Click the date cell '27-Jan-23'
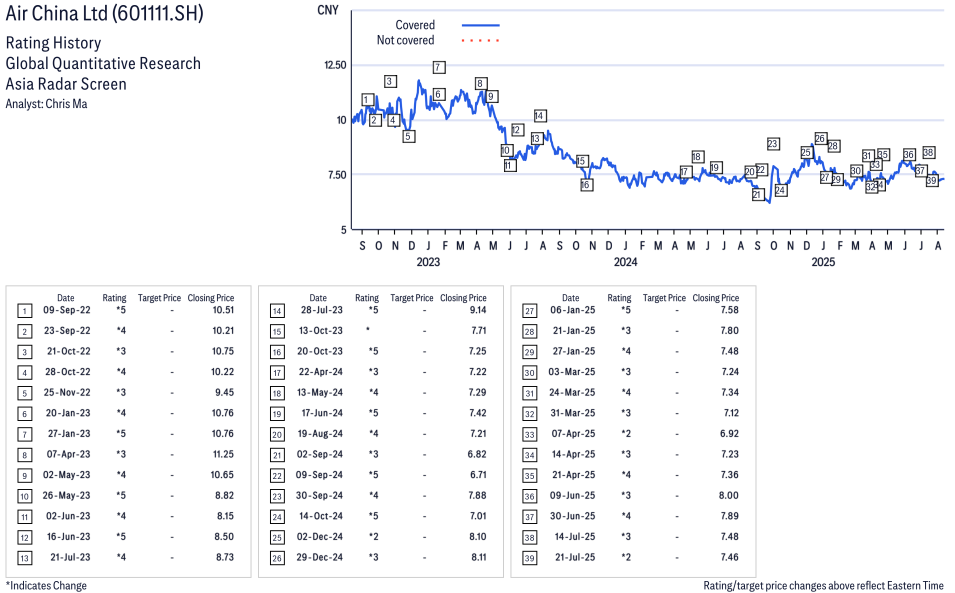The width and height of the screenshot is (955, 593). 68,434
